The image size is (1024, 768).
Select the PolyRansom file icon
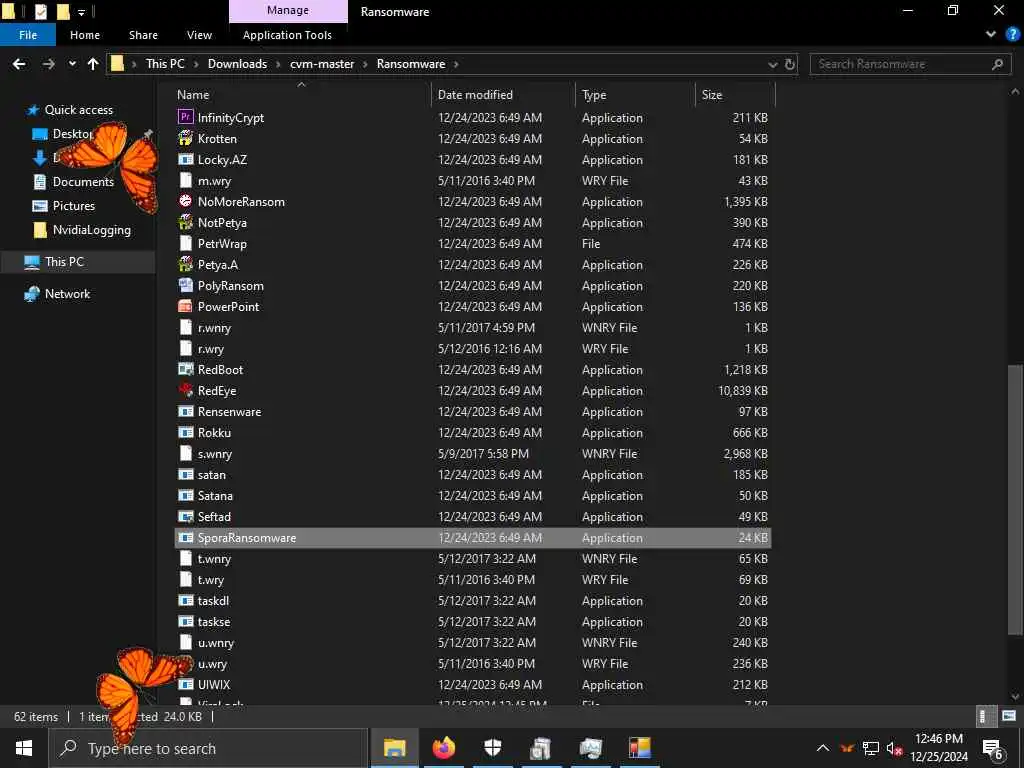185,285
